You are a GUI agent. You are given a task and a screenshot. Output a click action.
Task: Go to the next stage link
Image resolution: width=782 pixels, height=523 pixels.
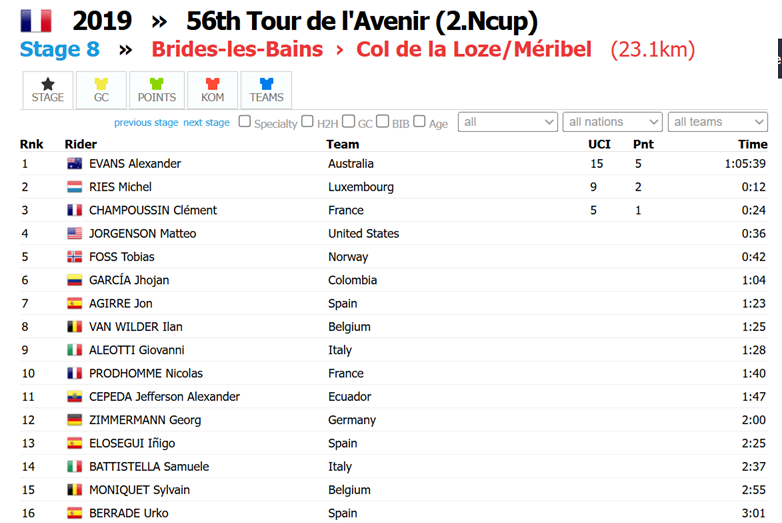click(x=206, y=123)
